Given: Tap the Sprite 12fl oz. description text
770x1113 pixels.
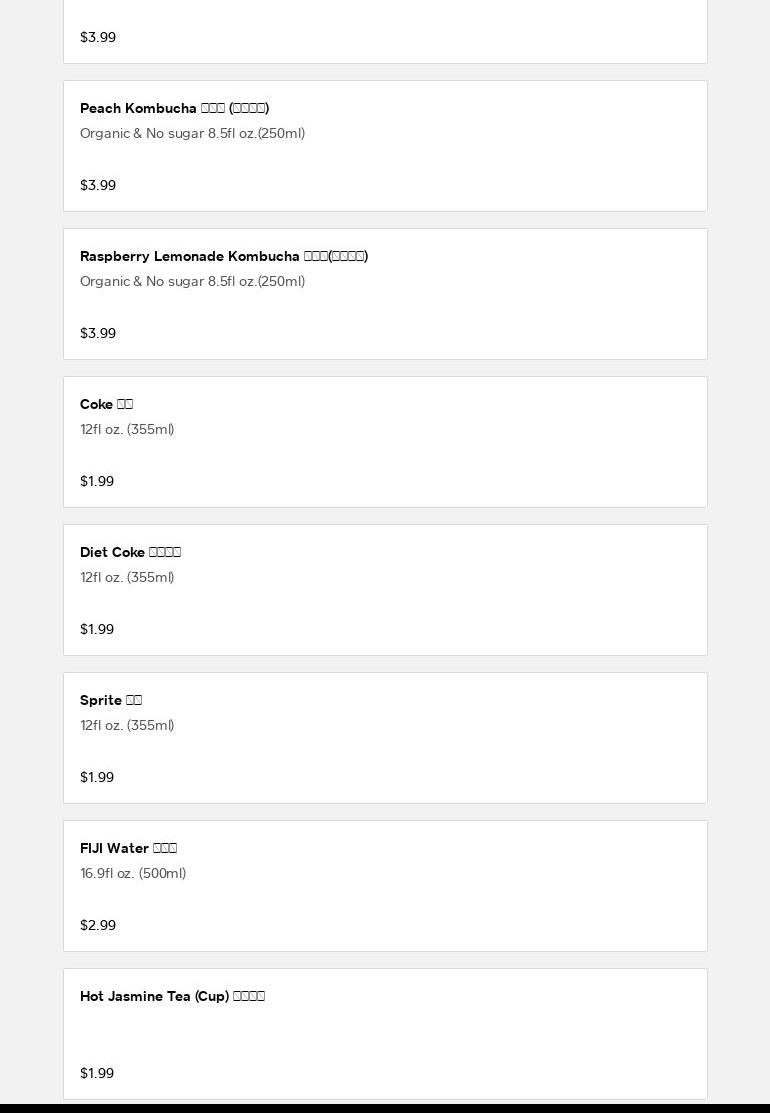Looking at the screenshot, I should pyautogui.click(x=127, y=725).
